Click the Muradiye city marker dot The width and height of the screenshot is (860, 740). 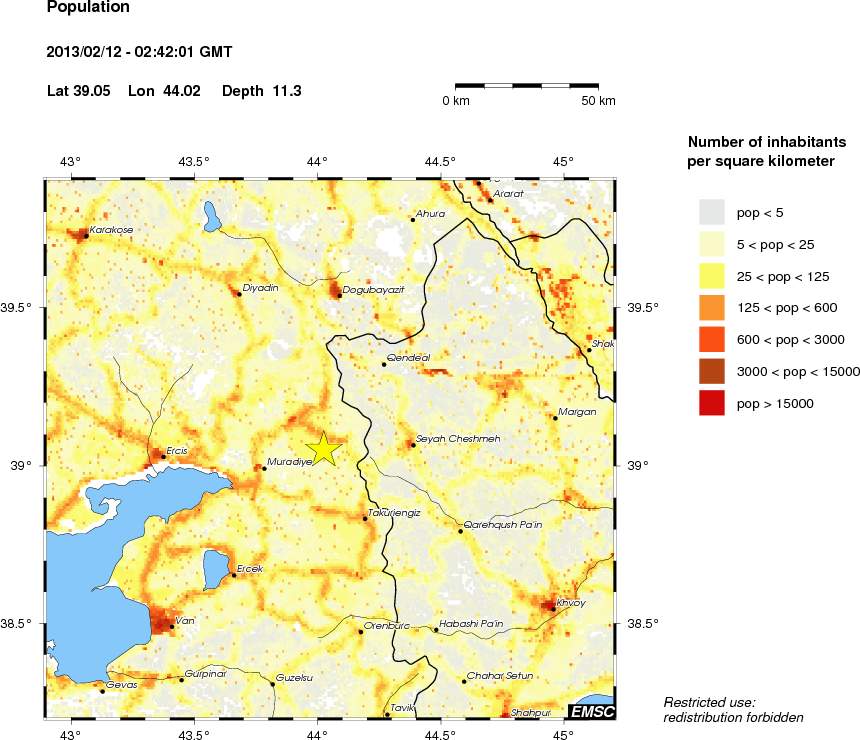[x=263, y=468]
